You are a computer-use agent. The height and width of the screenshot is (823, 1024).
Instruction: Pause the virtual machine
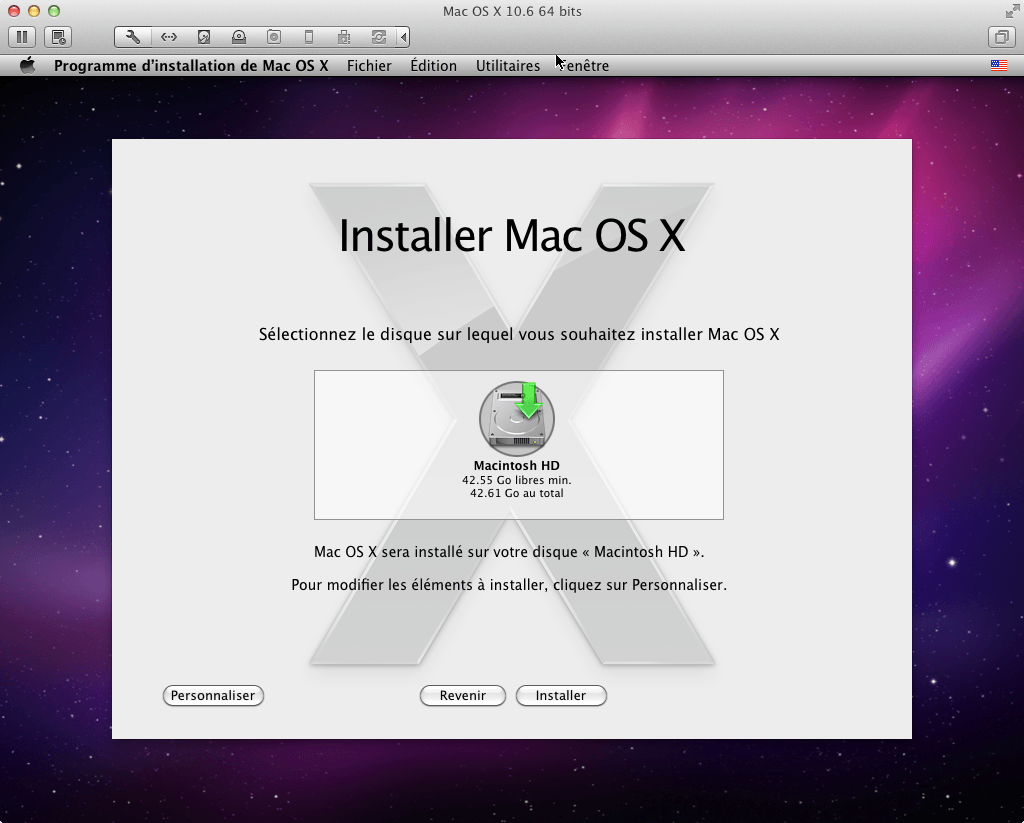[22, 37]
